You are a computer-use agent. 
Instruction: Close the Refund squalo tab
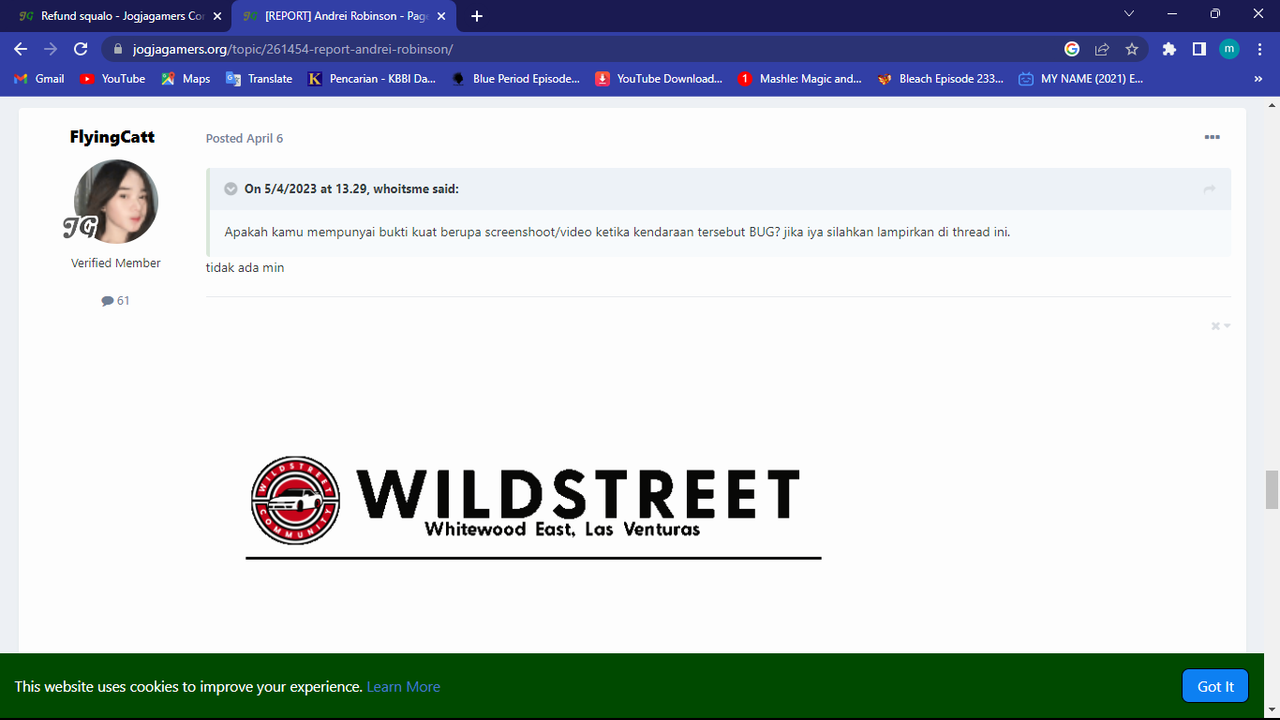click(x=217, y=16)
